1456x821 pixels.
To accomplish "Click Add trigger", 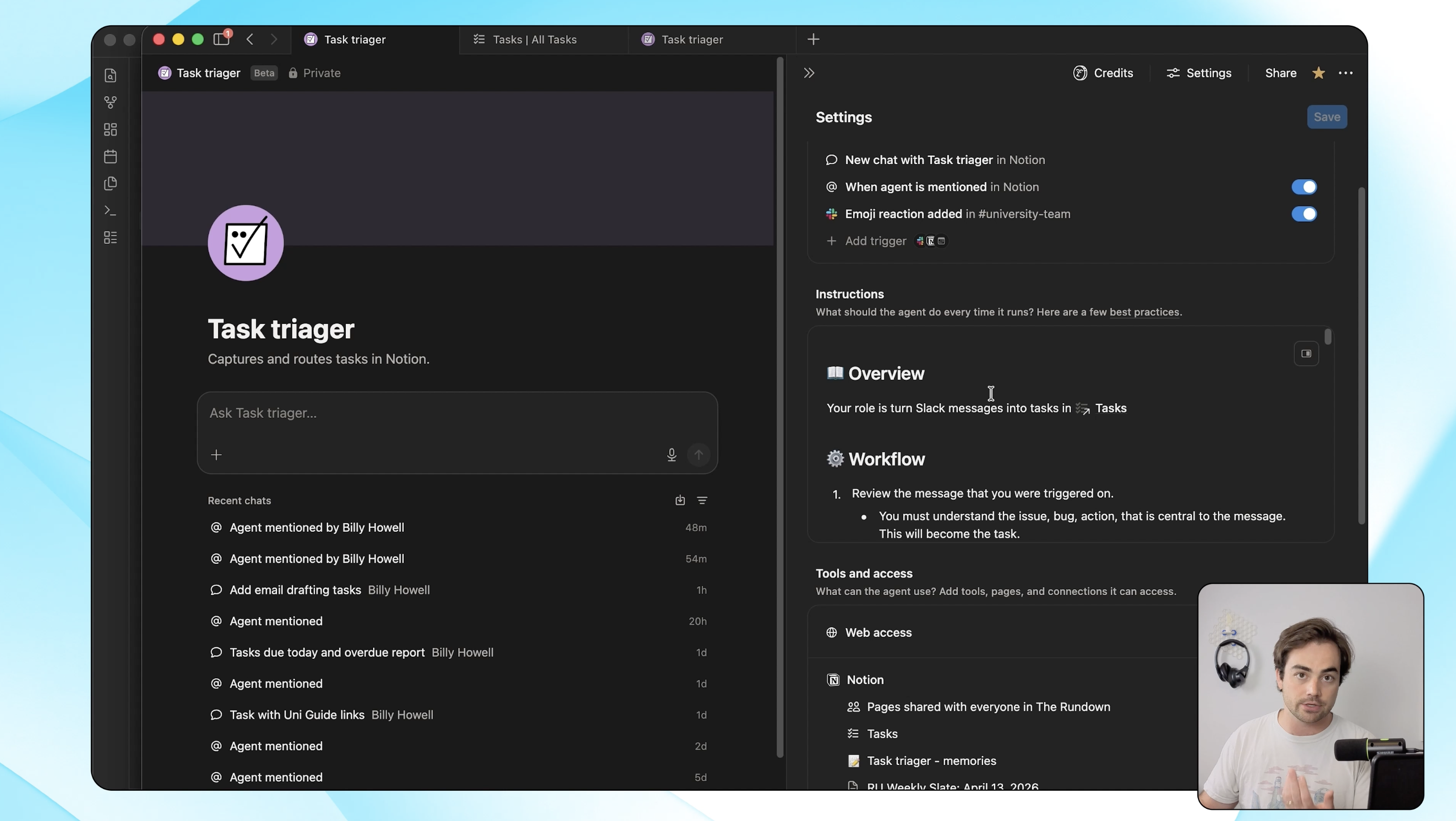I will [875, 241].
